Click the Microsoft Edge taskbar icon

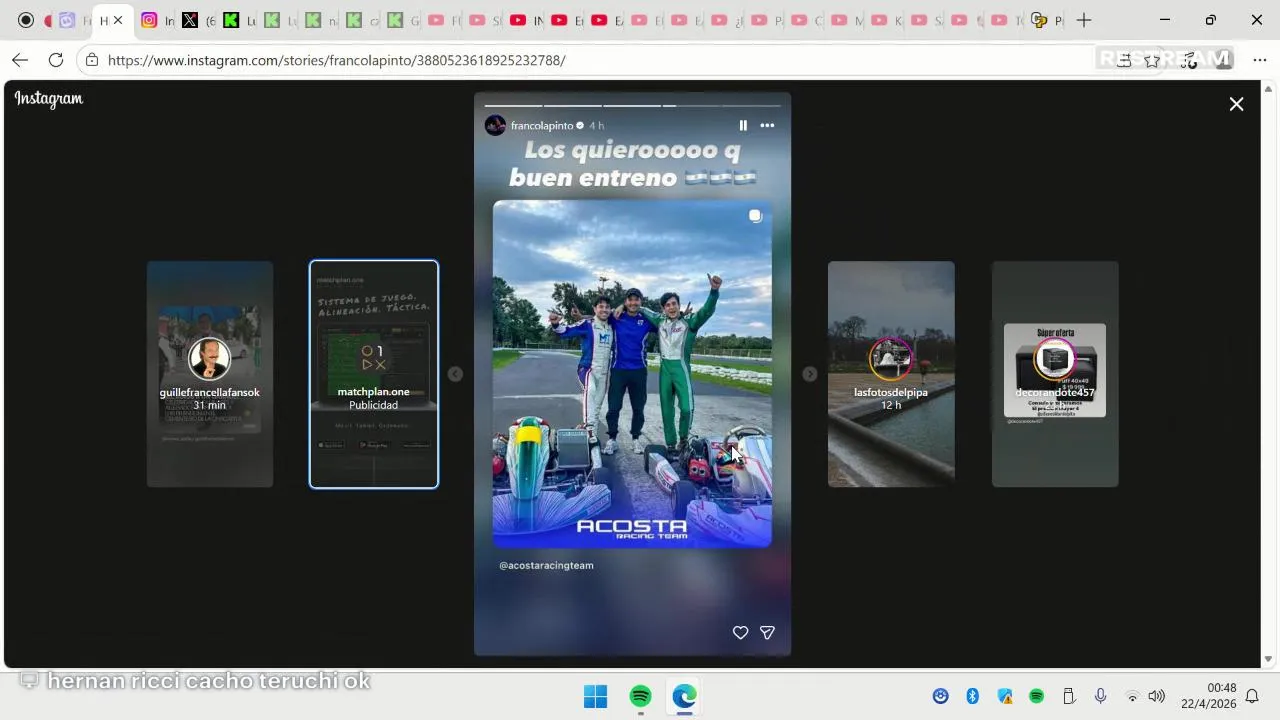coord(684,696)
